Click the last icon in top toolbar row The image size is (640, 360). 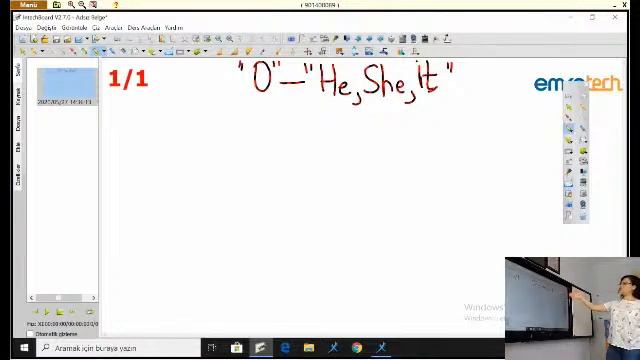pyautogui.click(x=447, y=39)
